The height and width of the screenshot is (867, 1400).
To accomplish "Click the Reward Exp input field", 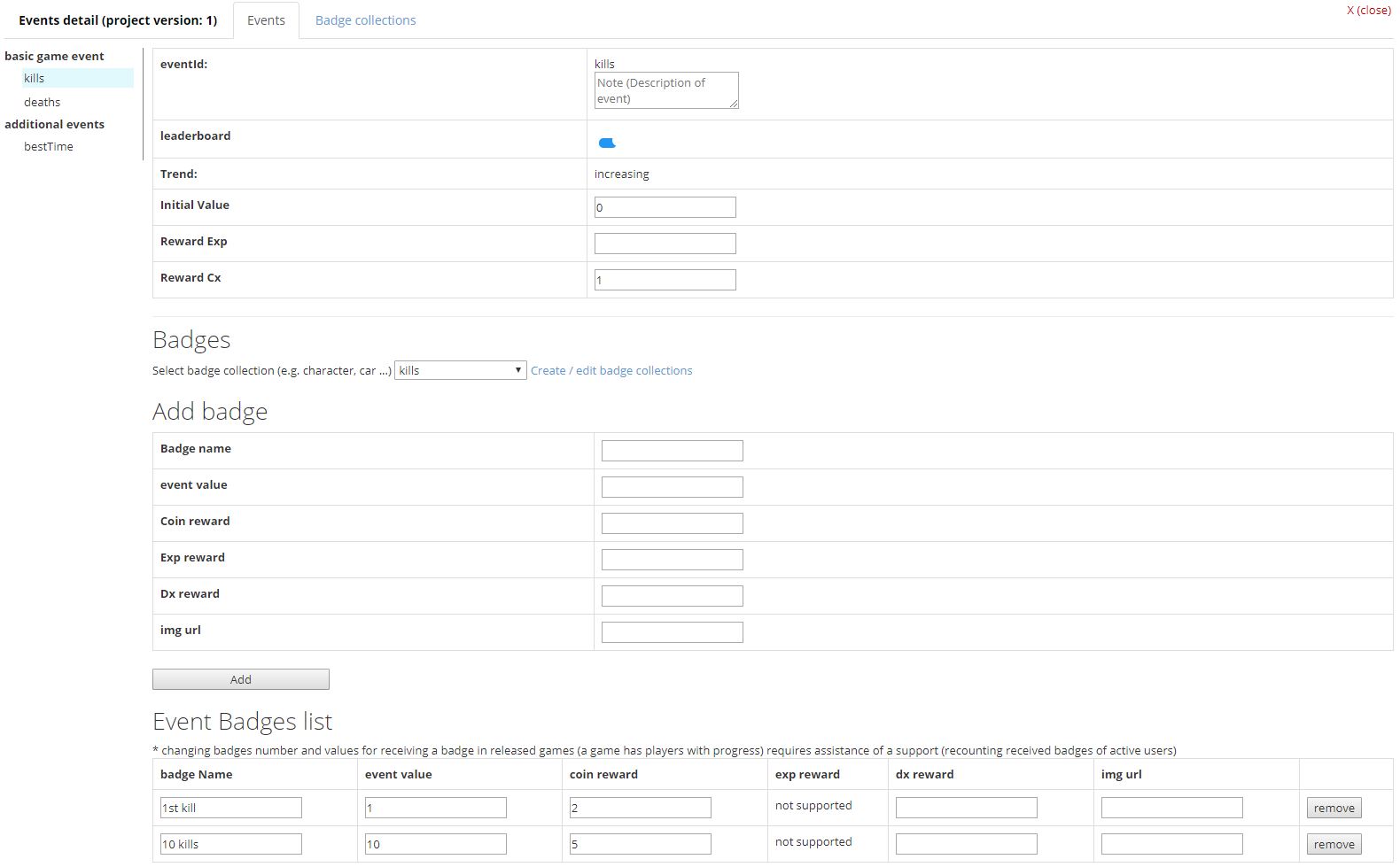I will (x=665, y=244).
